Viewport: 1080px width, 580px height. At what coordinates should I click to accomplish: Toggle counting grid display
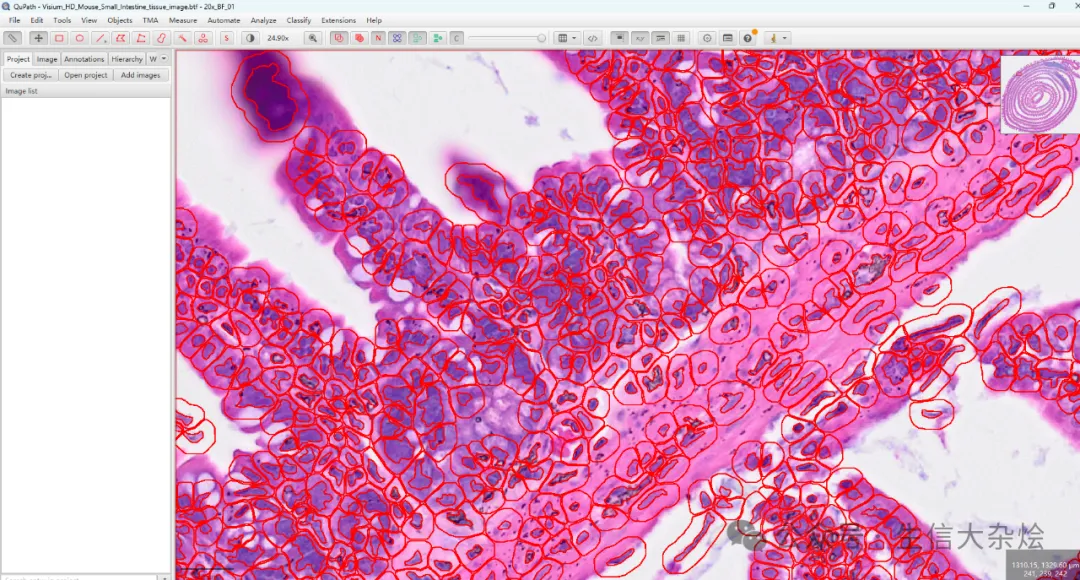[681, 39]
